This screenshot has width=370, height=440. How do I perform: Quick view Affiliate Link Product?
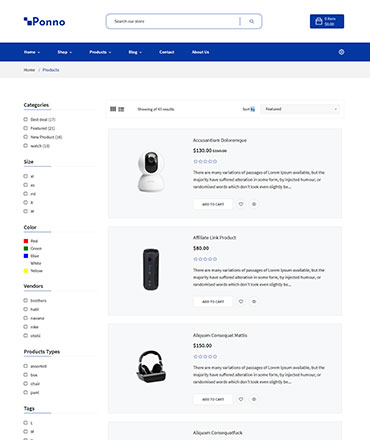[254, 301]
